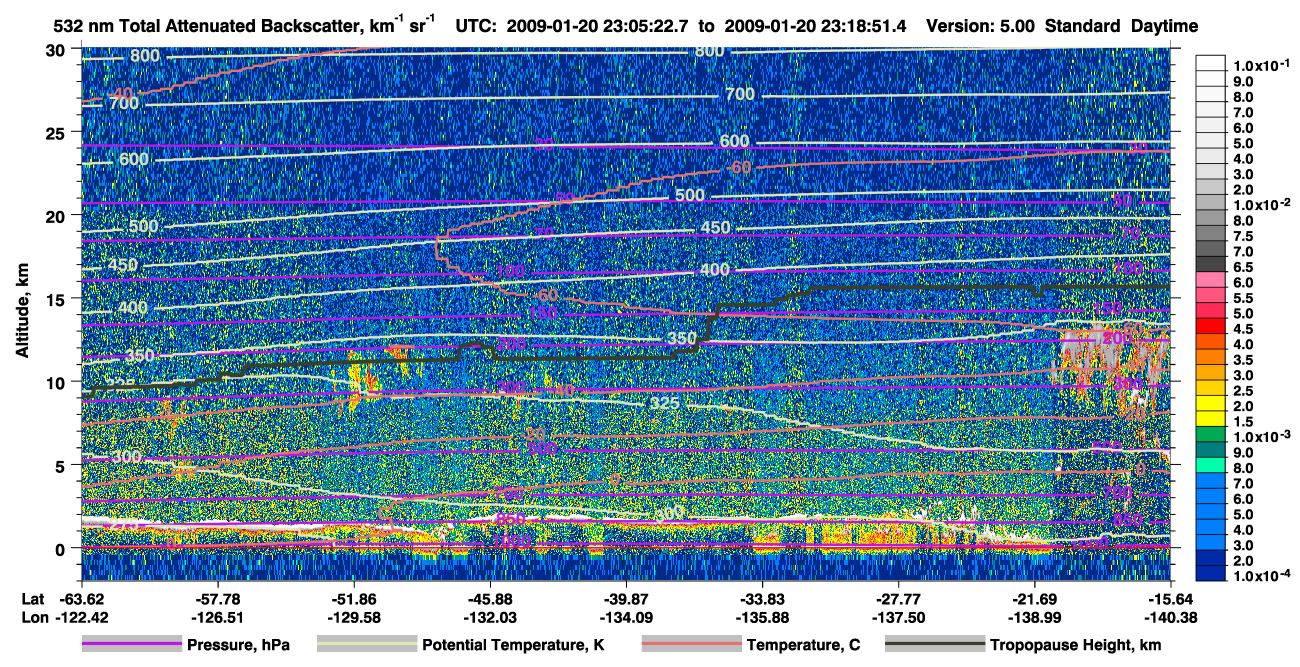Click the 10 altitude tick label
Screen dimensions: 1300x667
click(57, 382)
